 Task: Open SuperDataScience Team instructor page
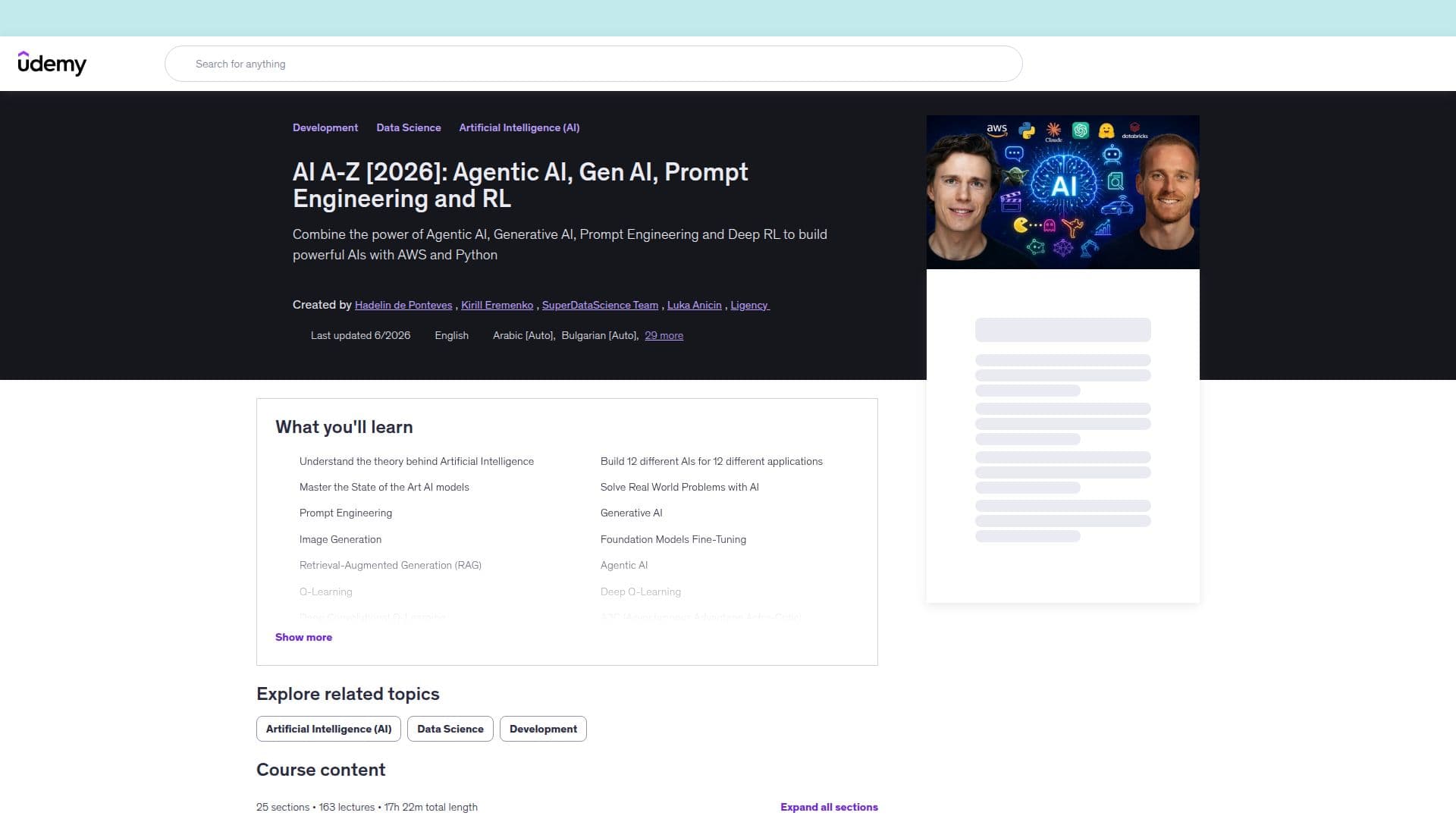pyautogui.click(x=600, y=305)
